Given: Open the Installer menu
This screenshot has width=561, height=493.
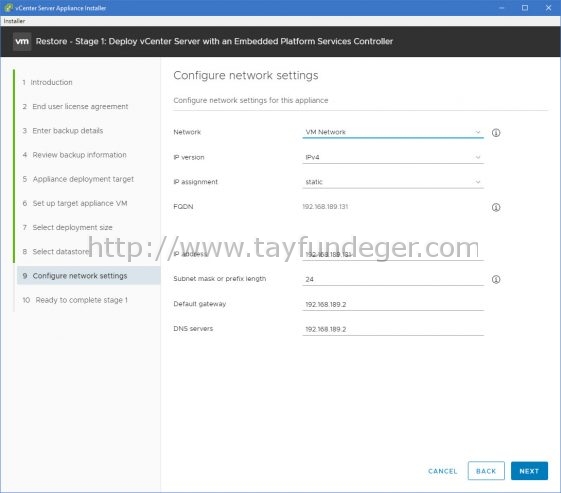Looking at the screenshot, I should (14, 21).
